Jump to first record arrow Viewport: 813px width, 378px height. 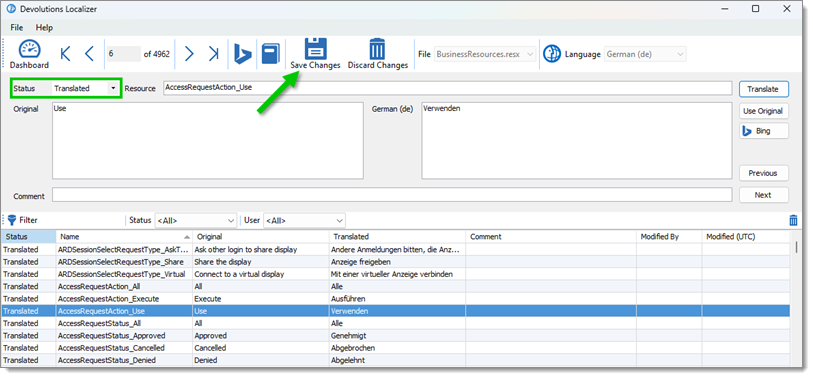pyautogui.click(x=65, y=53)
